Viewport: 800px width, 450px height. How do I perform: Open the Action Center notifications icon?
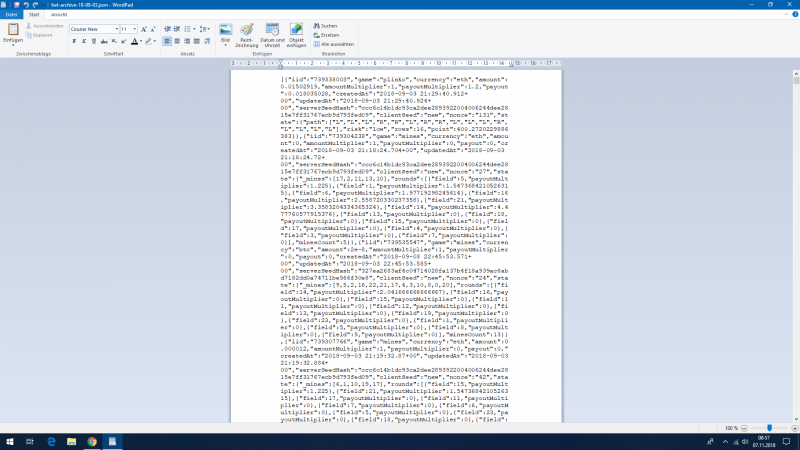click(x=787, y=442)
